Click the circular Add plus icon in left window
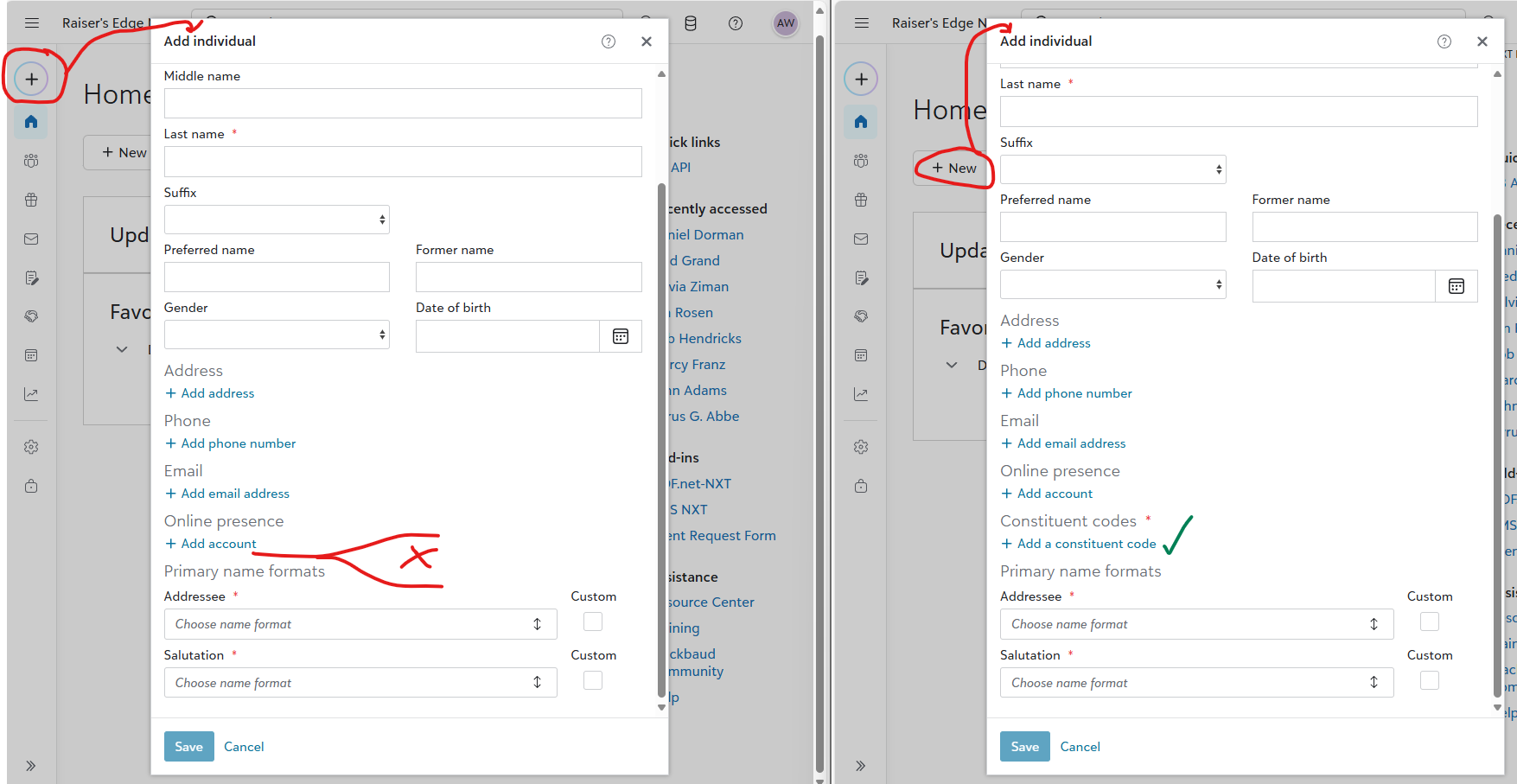 pos(31,80)
